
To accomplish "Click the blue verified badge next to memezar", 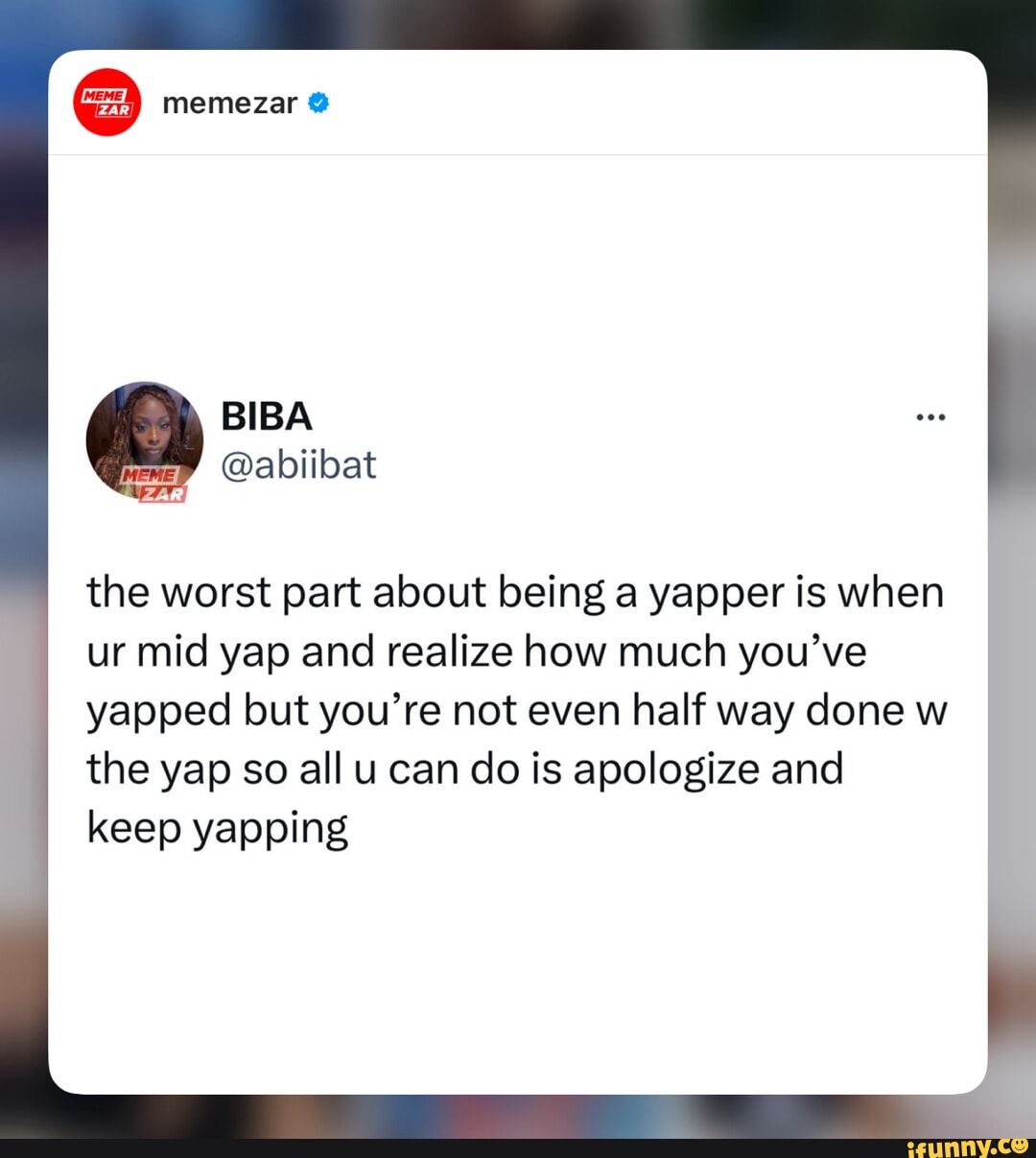I will click(319, 103).
